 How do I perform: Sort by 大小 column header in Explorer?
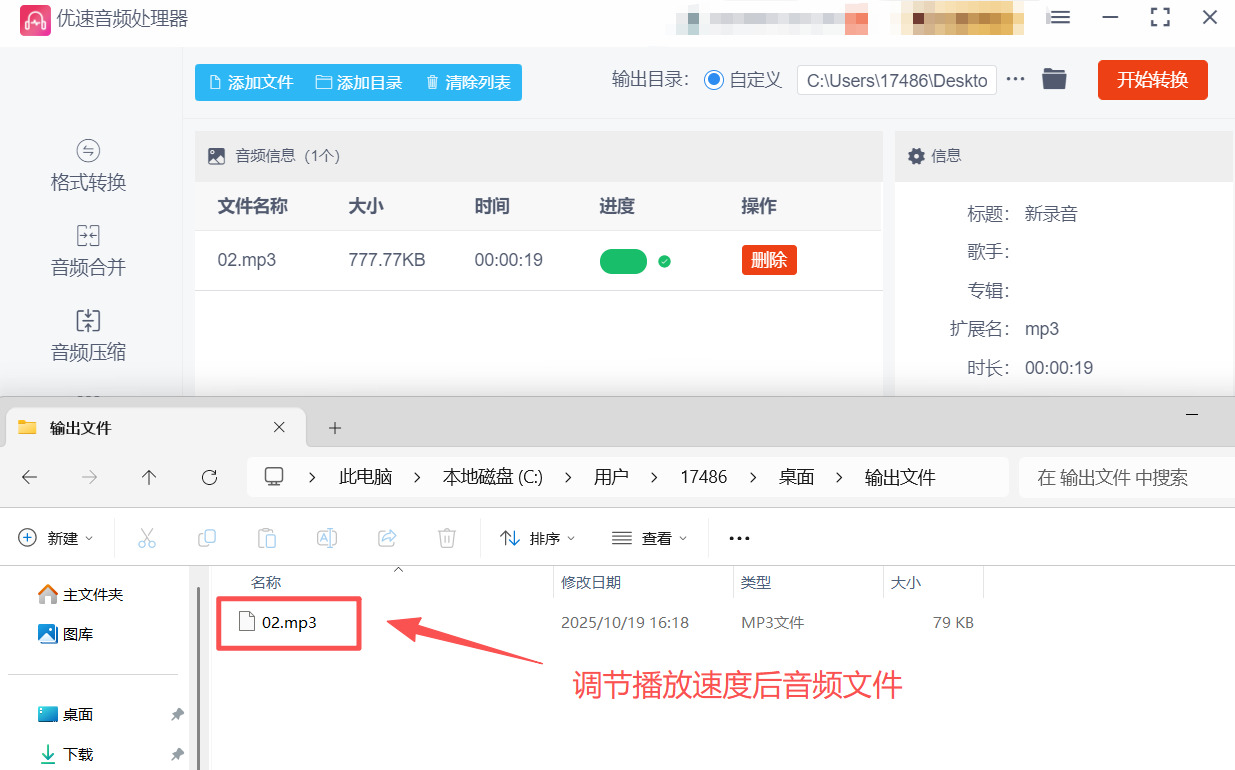pyautogui.click(x=906, y=582)
